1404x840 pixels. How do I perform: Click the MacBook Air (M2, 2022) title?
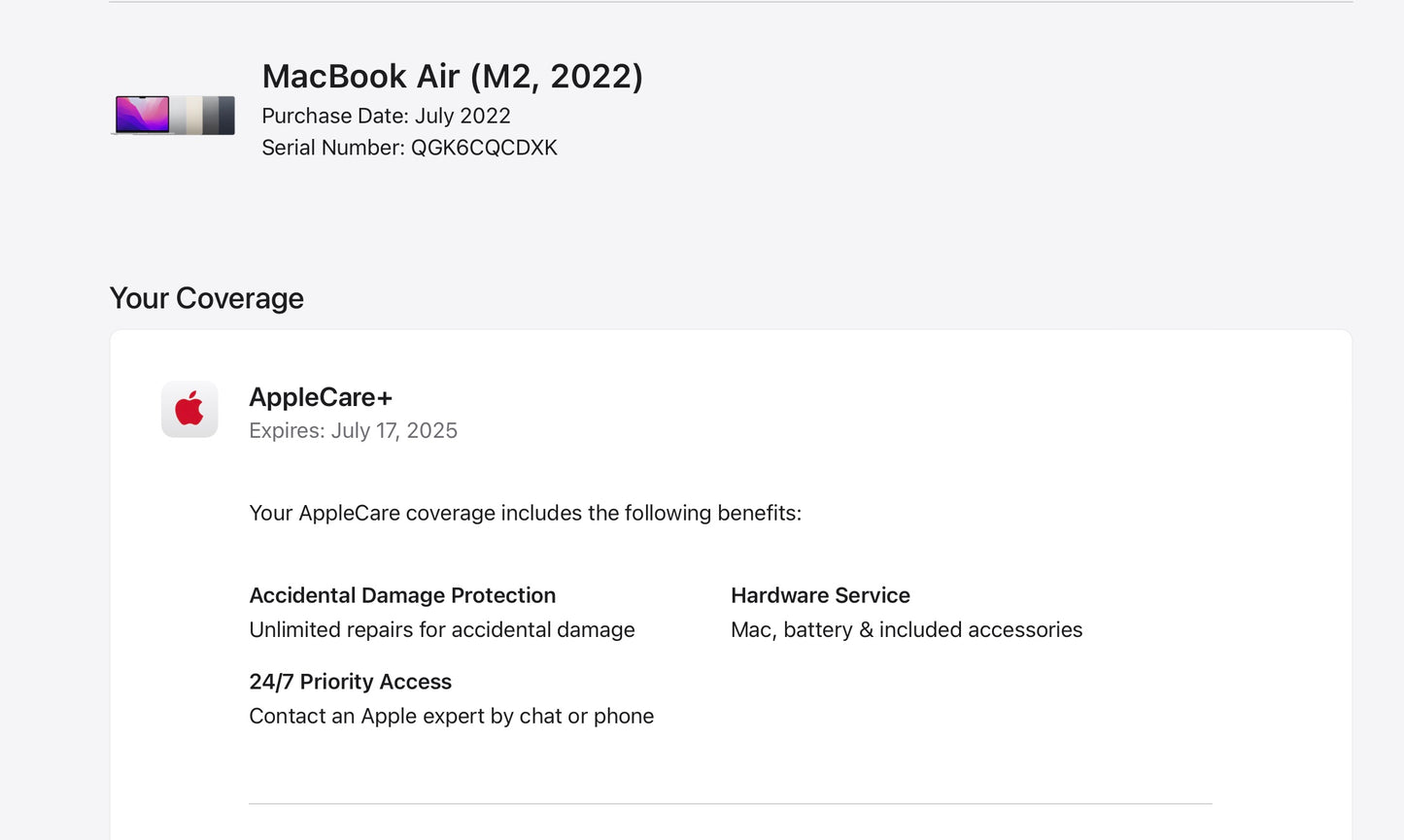click(x=452, y=76)
